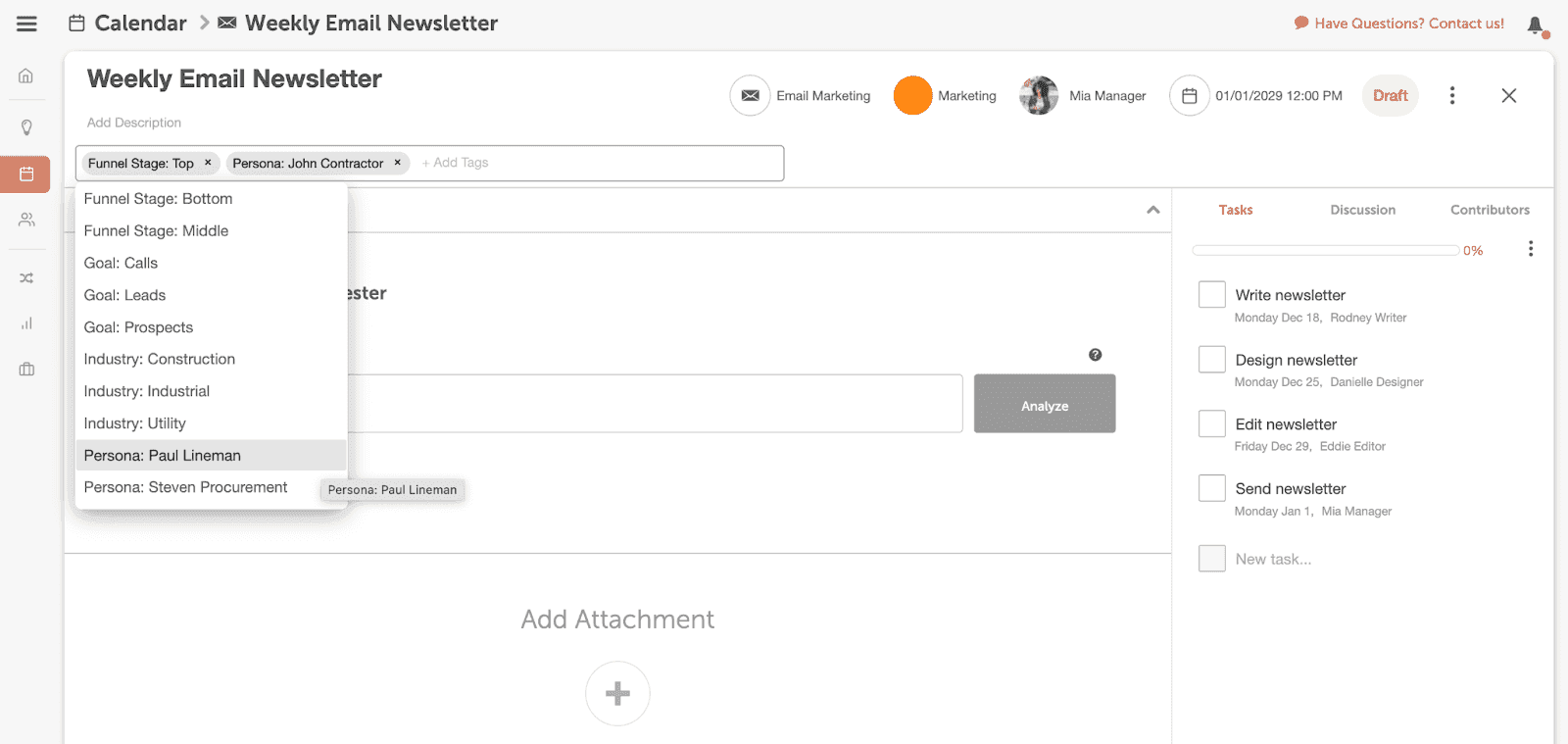Open the bar chart analytics sidebar icon

tap(26, 323)
